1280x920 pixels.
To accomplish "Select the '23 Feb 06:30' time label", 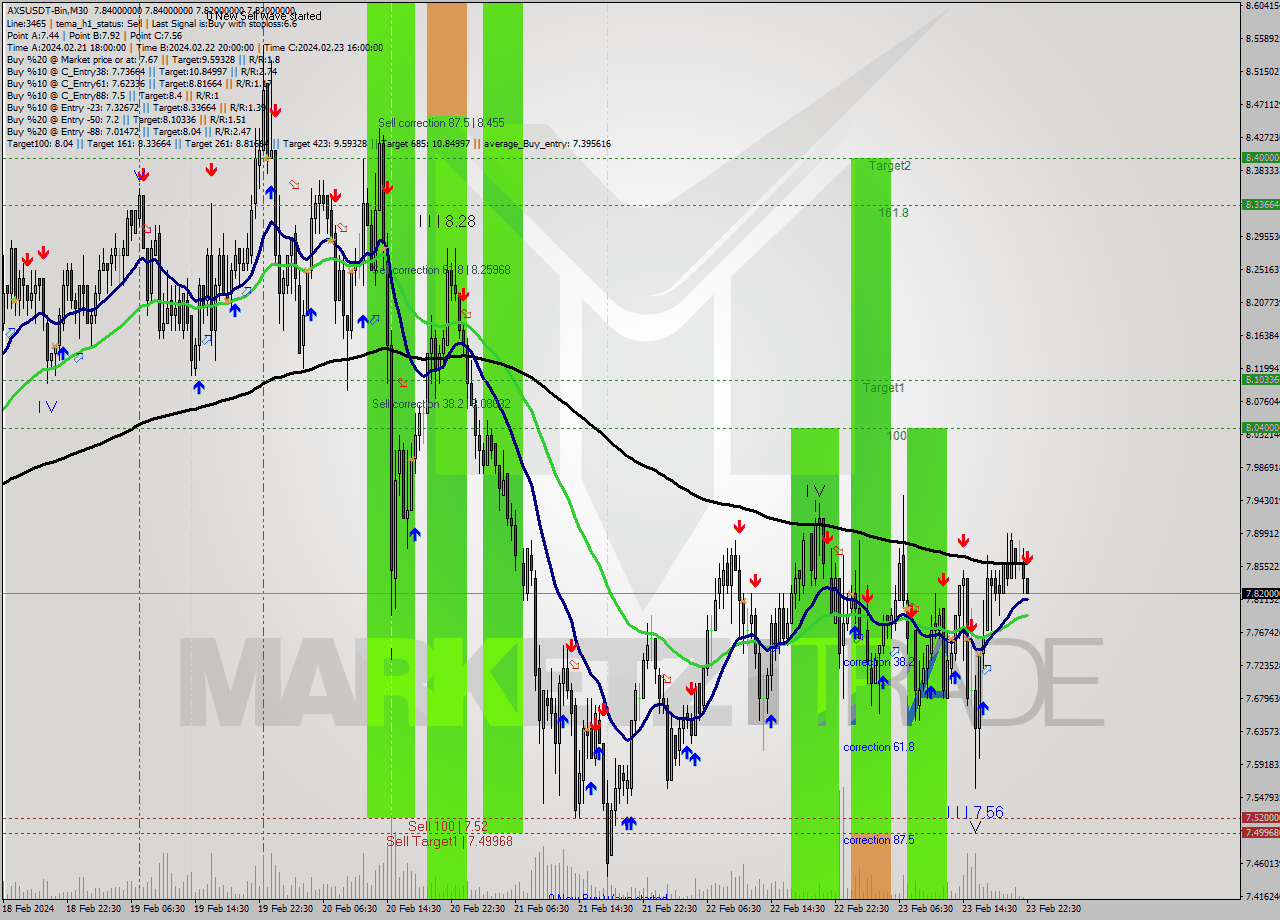I will (x=924, y=909).
